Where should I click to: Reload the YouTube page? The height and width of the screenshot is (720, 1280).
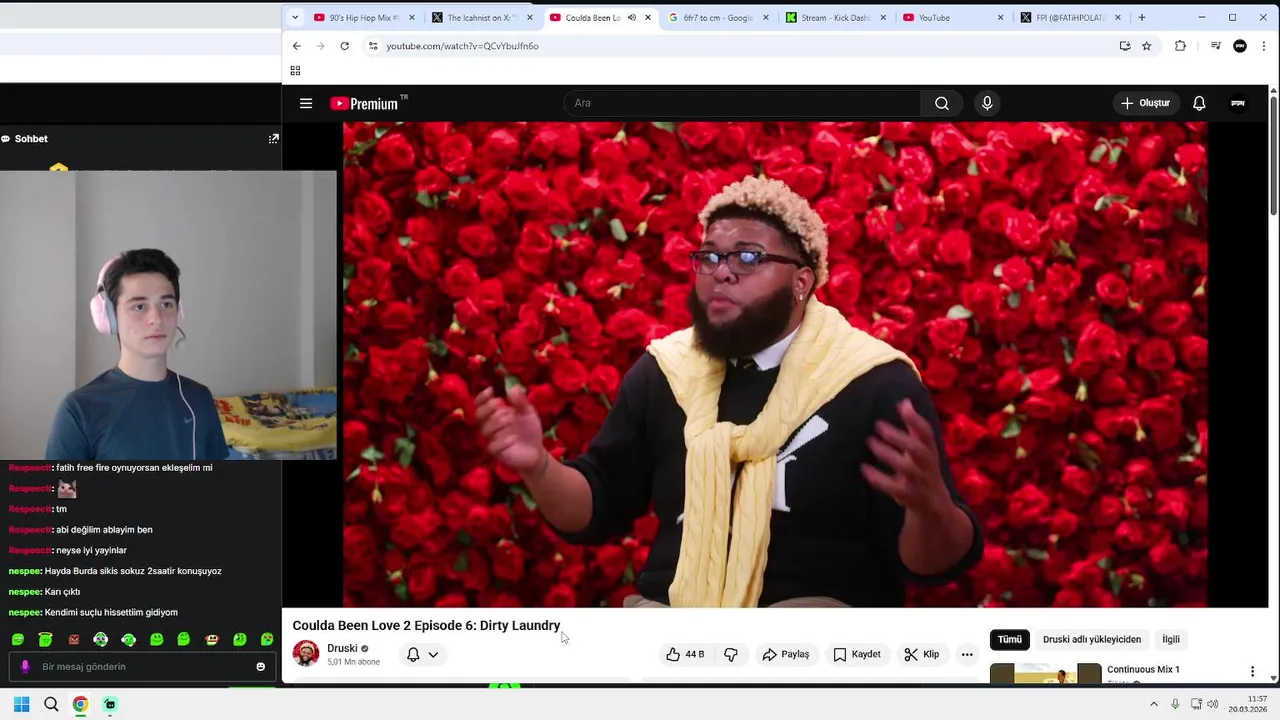(344, 46)
